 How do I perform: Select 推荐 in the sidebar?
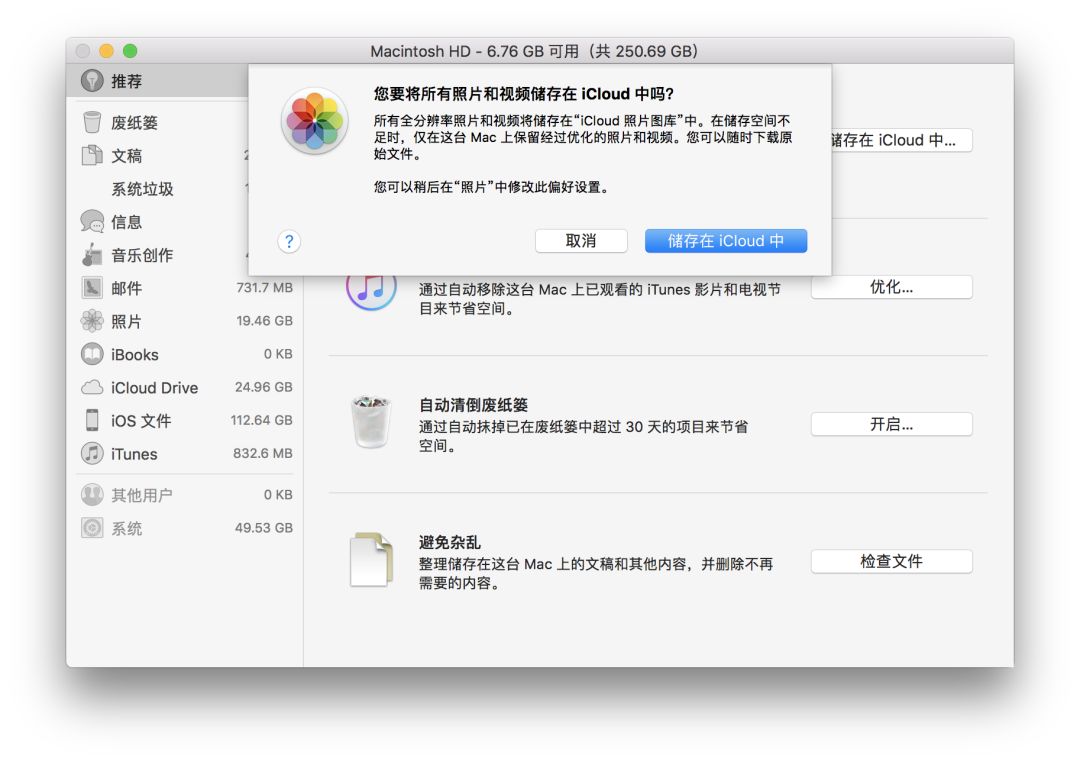tap(127, 81)
